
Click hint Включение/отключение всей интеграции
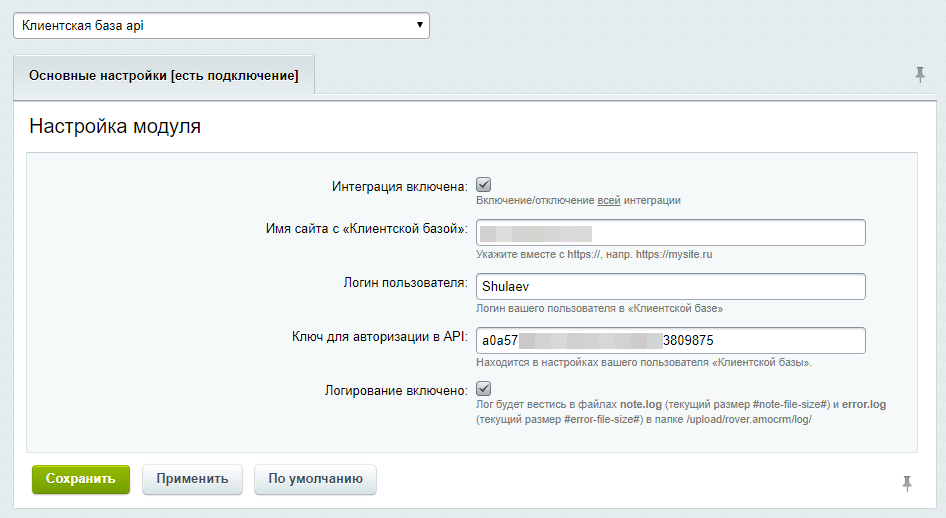(x=578, y=200)
